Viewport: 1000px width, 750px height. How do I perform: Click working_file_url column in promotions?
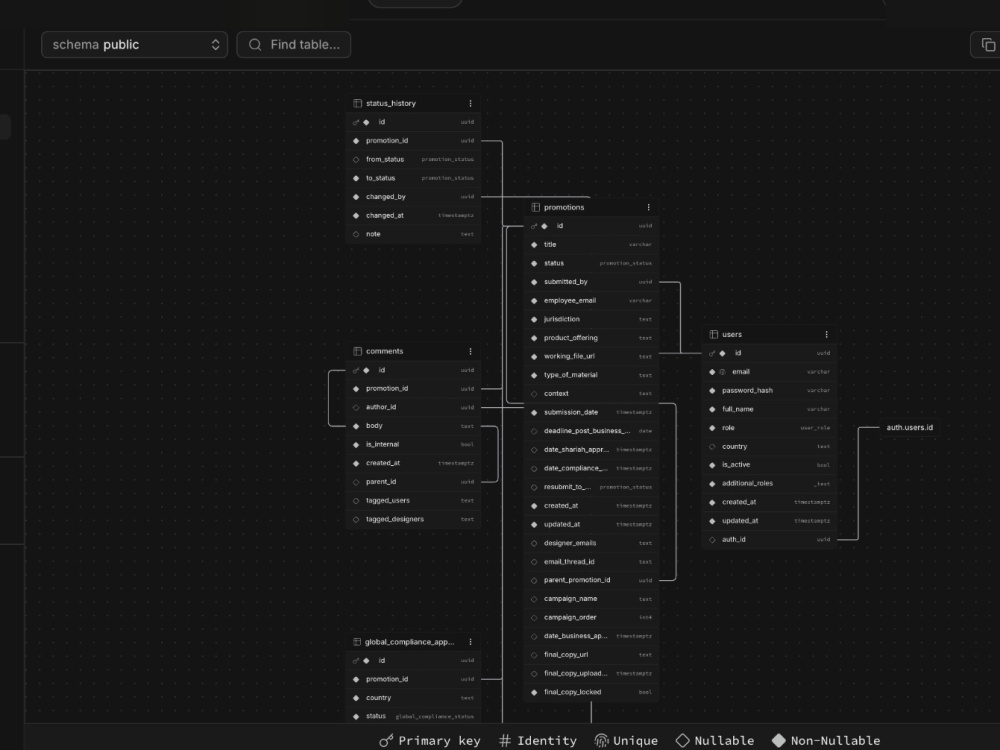coord(591,357)
